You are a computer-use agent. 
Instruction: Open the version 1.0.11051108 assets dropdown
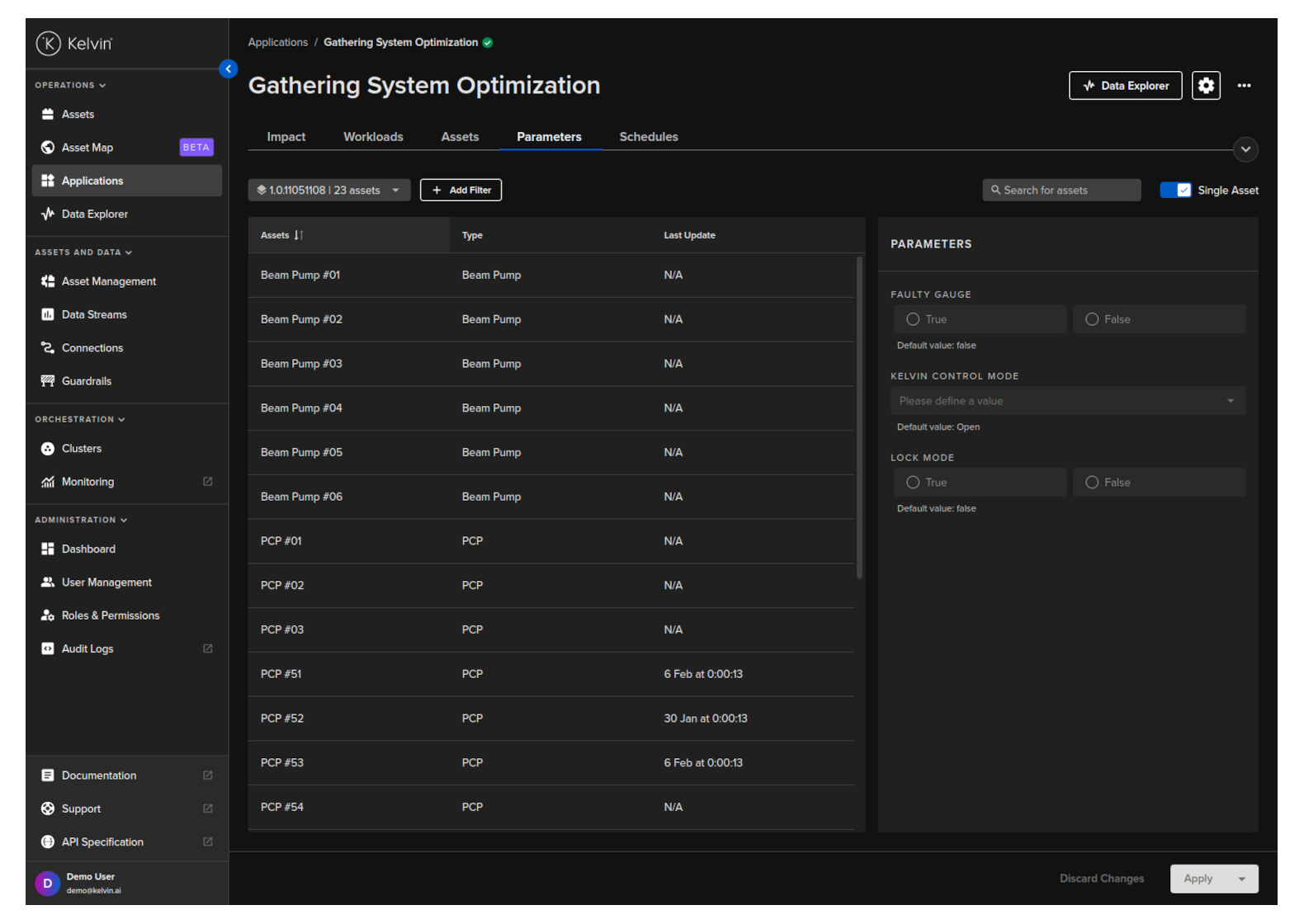[328, 191]
